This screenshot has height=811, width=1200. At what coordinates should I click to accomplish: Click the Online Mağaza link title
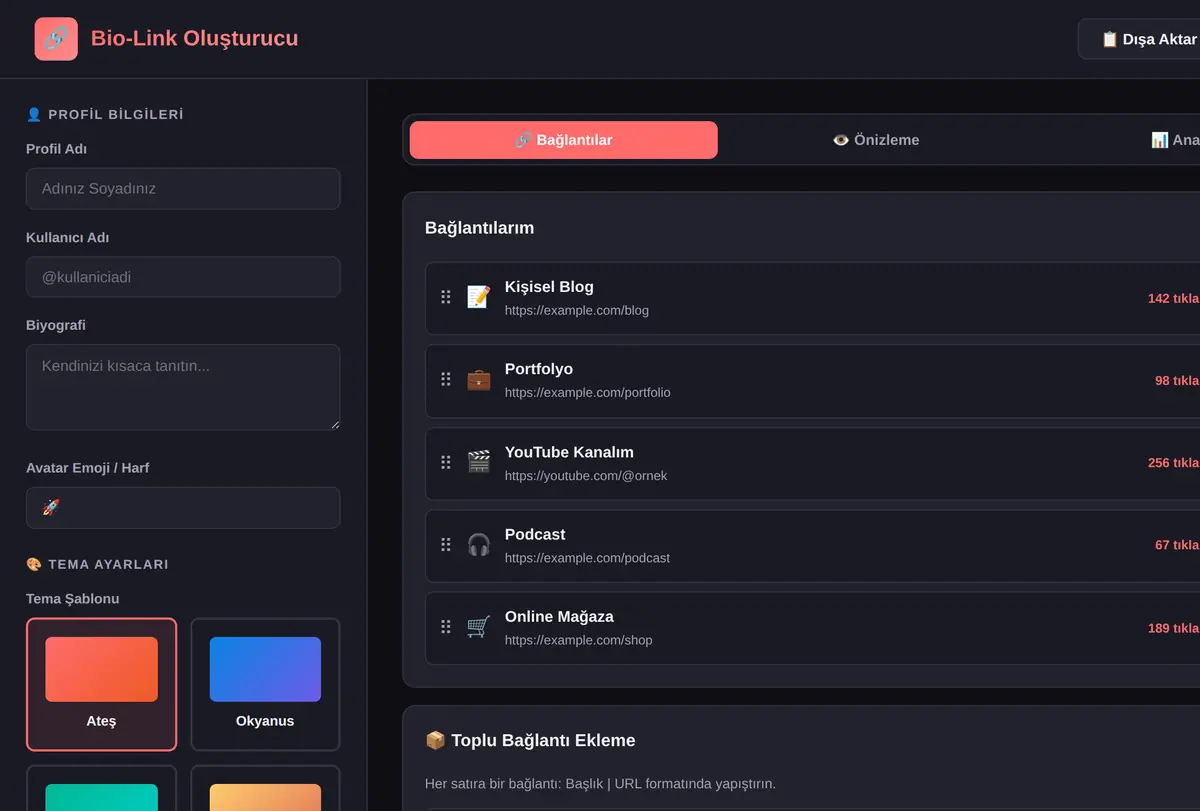coord(559,617)
